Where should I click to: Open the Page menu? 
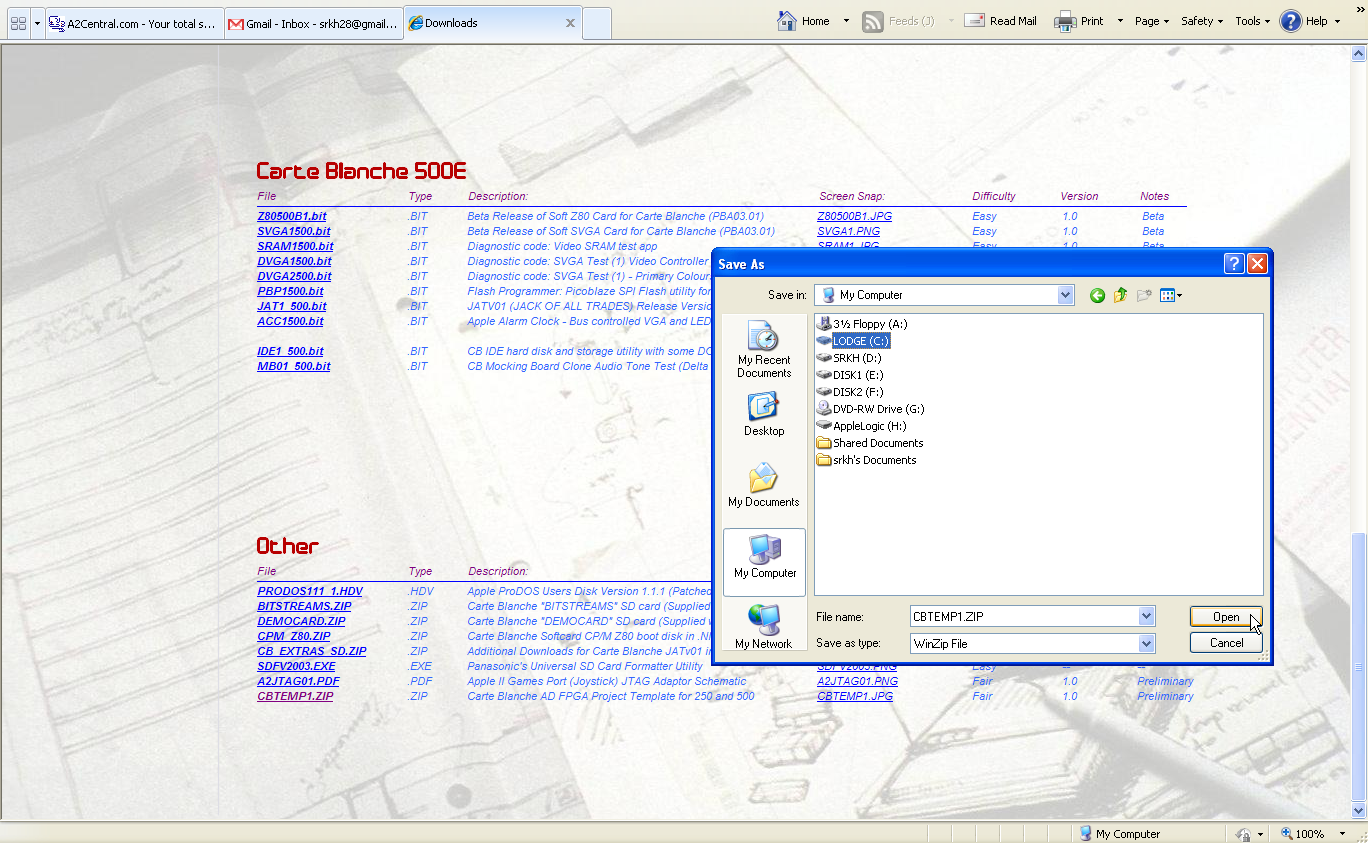tap(1152, 21)
